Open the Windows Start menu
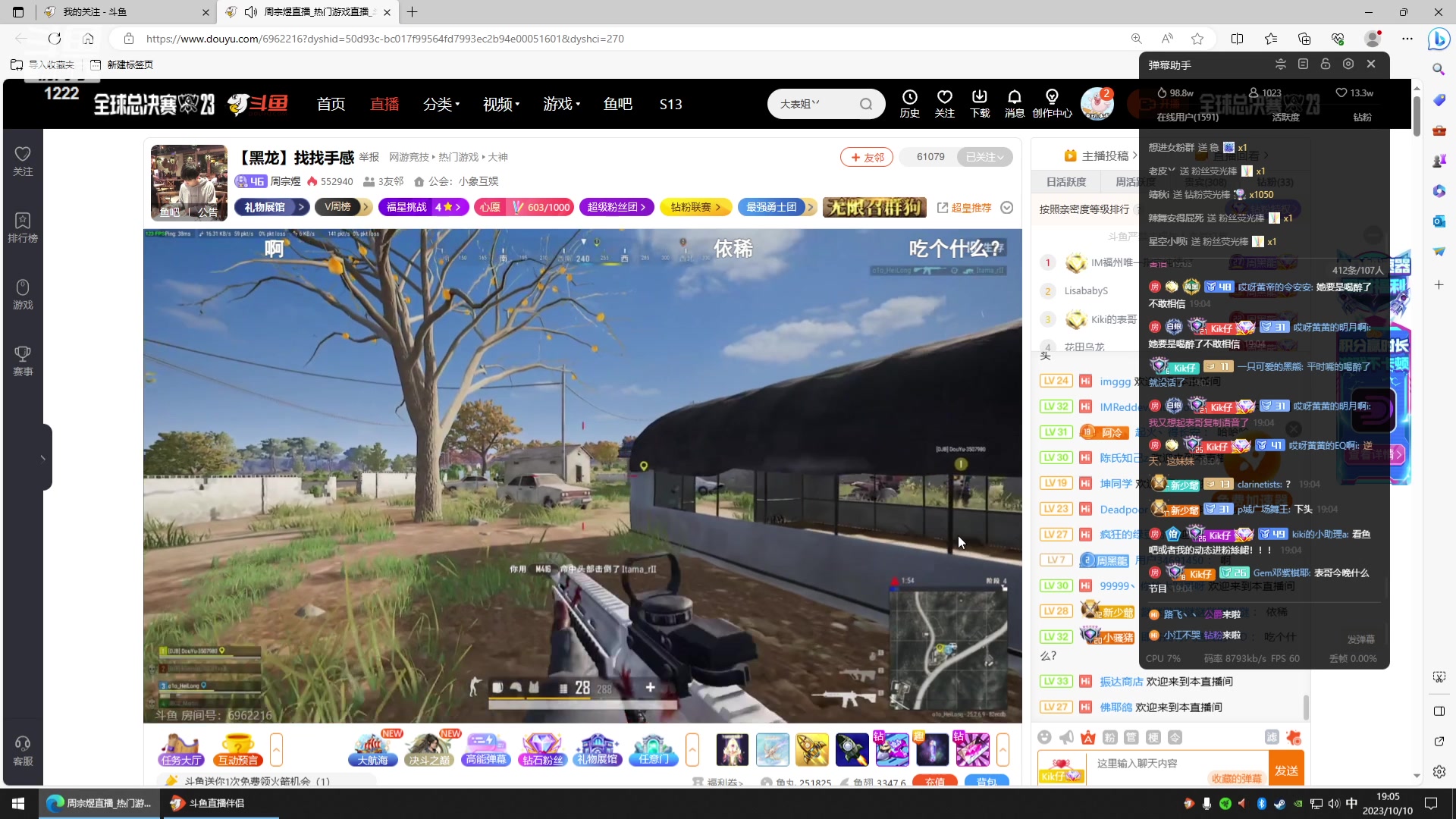 point(19,803)
